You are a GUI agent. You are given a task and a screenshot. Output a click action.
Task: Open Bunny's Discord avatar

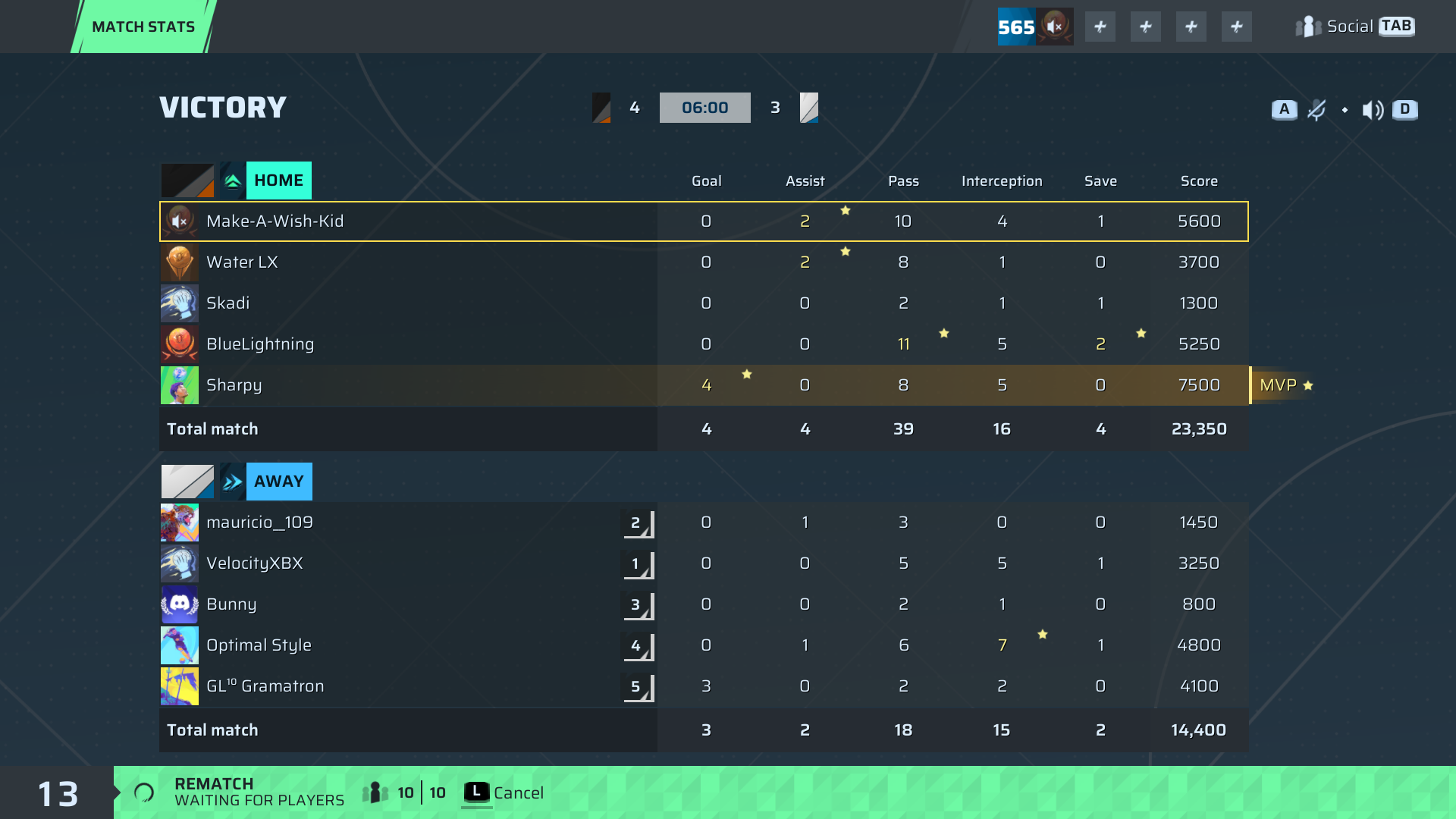click(x=180, y=604)
